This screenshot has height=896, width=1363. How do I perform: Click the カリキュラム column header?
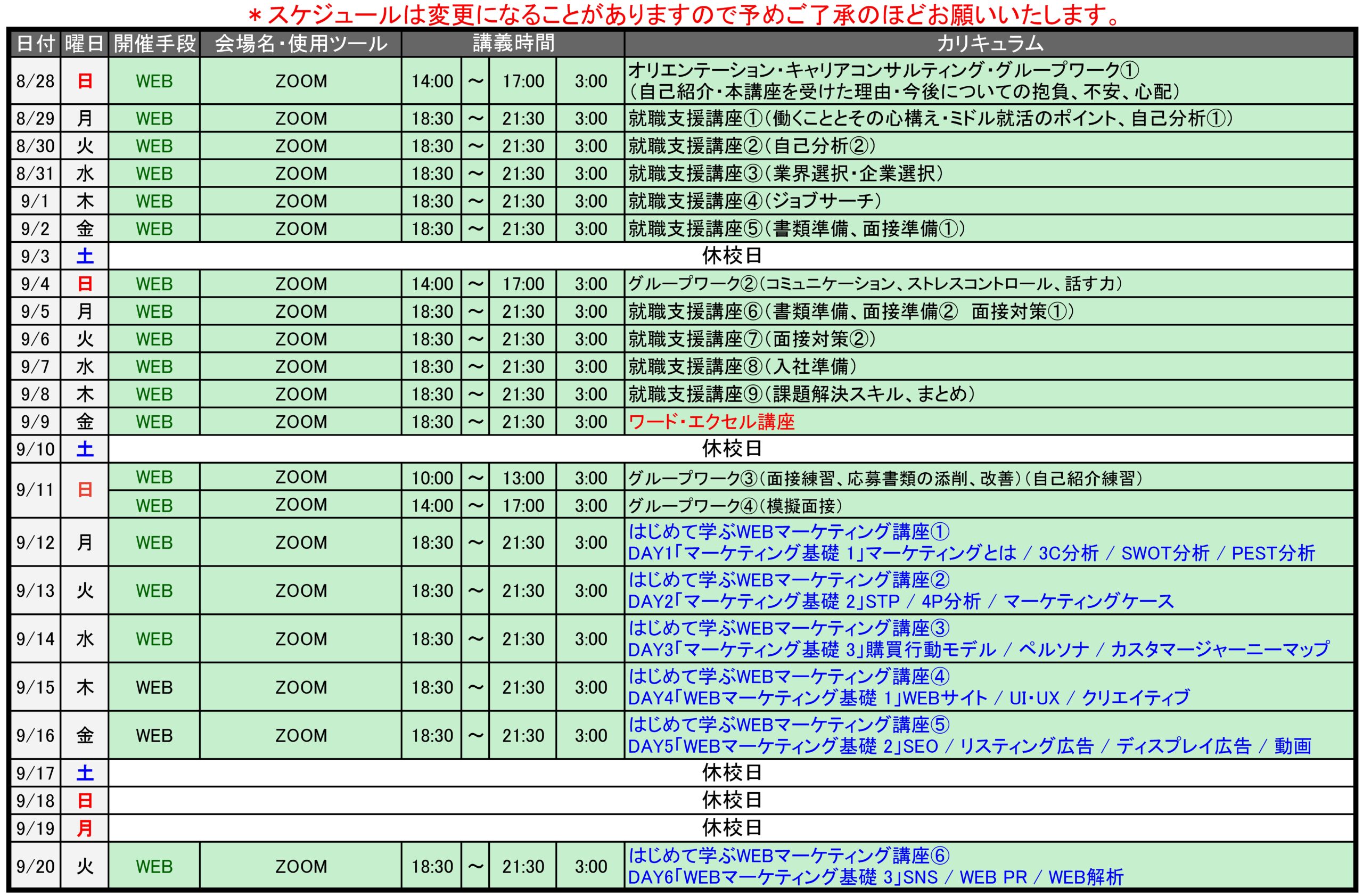click(990, 44)
